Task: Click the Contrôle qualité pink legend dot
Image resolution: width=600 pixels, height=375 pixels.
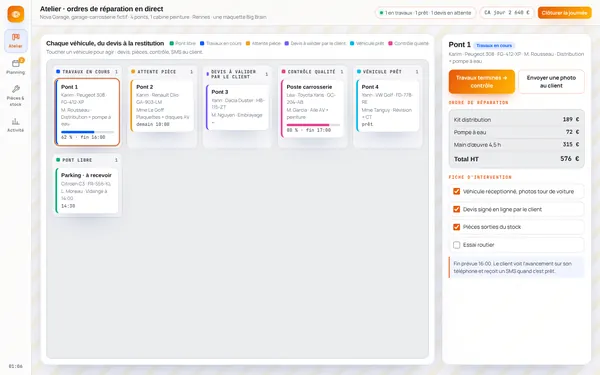Action: coord(390,43)
